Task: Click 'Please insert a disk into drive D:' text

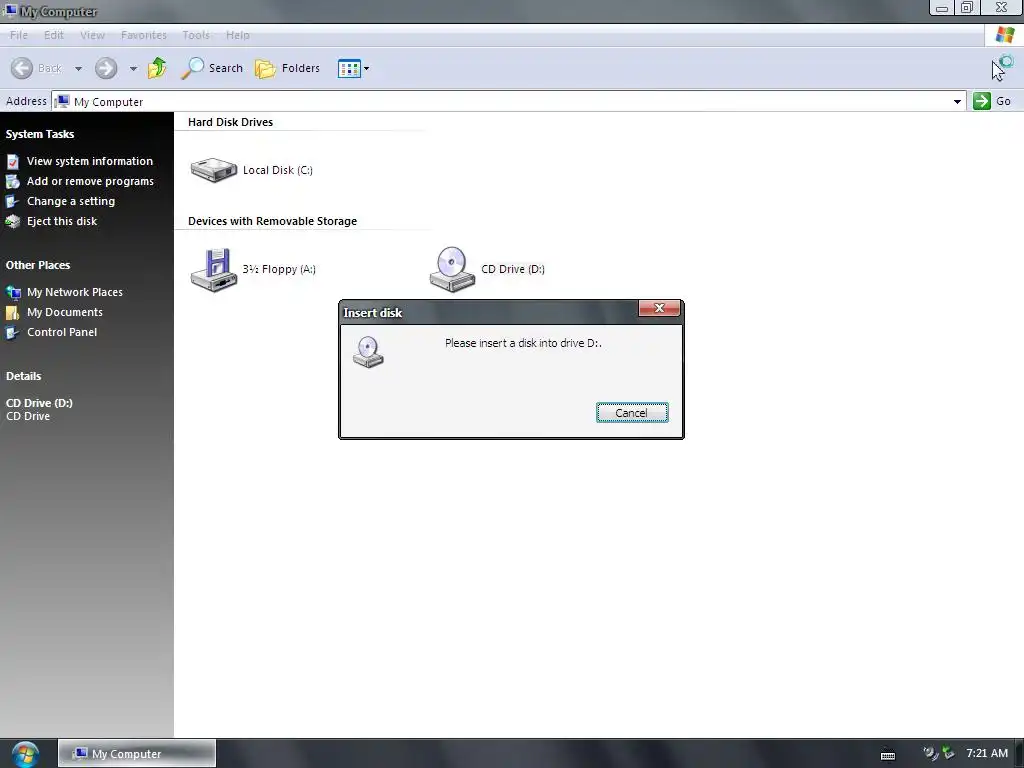Action: [523, 343]
